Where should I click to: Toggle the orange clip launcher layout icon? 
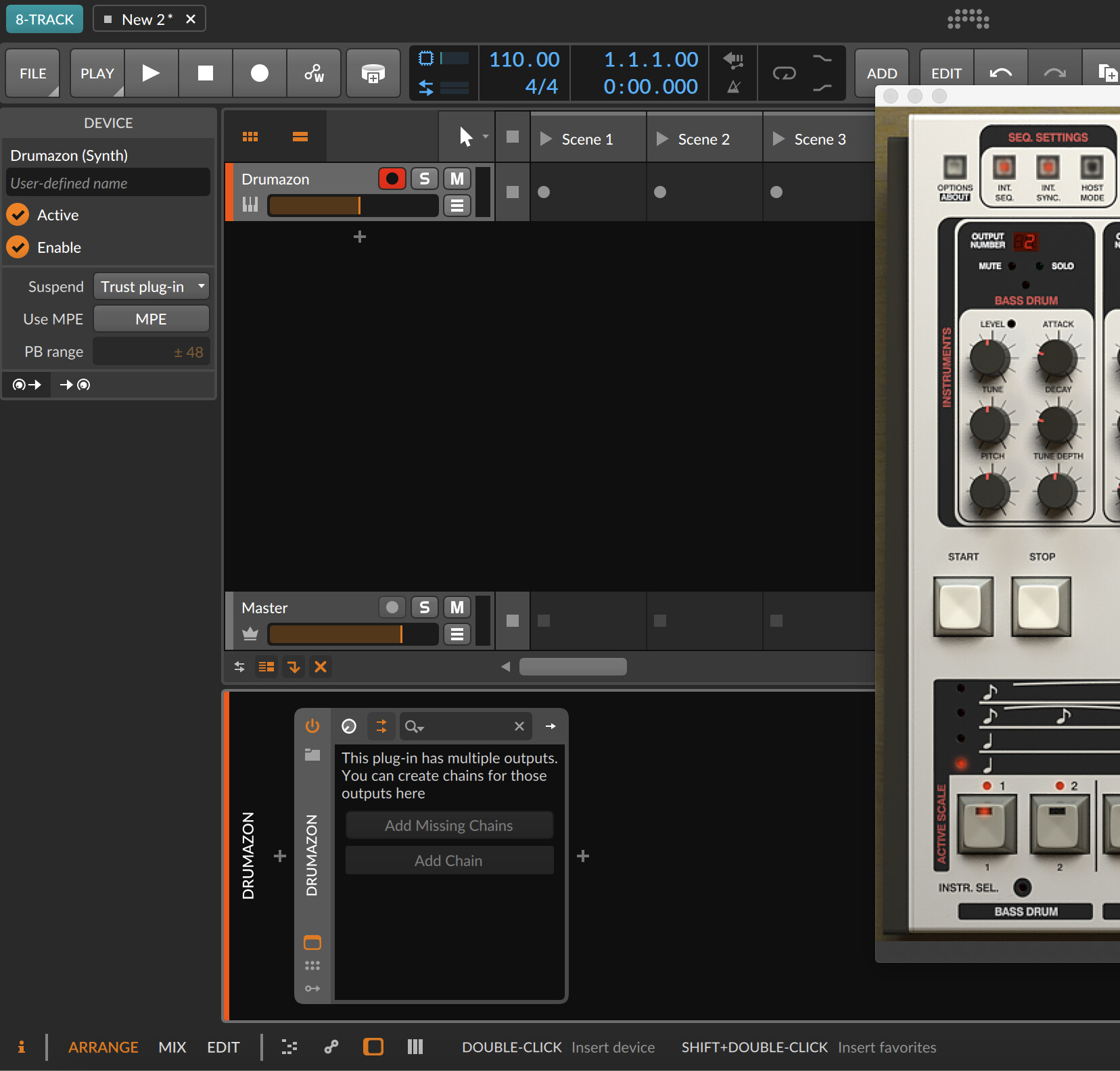(266, 667)
